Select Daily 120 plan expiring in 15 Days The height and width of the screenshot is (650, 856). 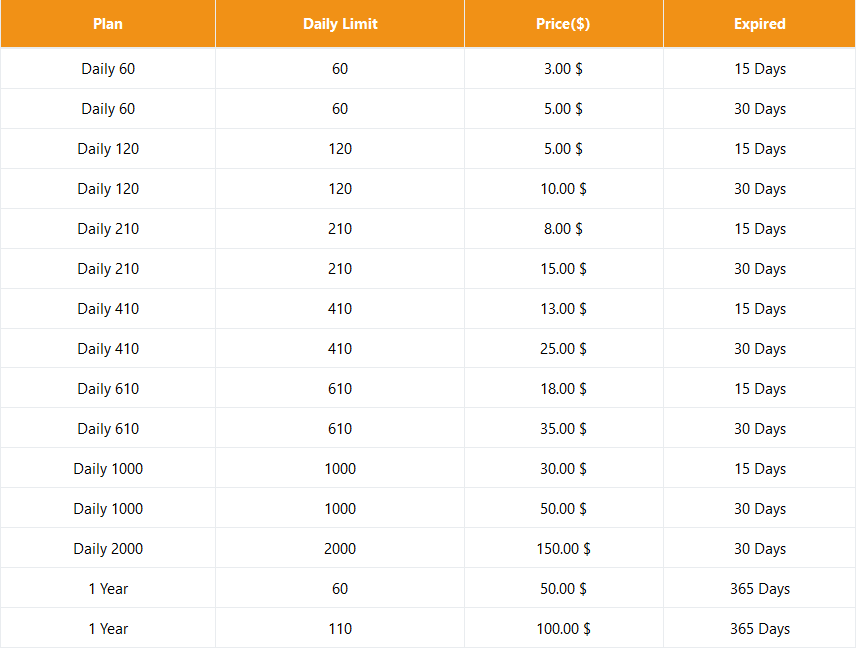[x=108, y=149]
